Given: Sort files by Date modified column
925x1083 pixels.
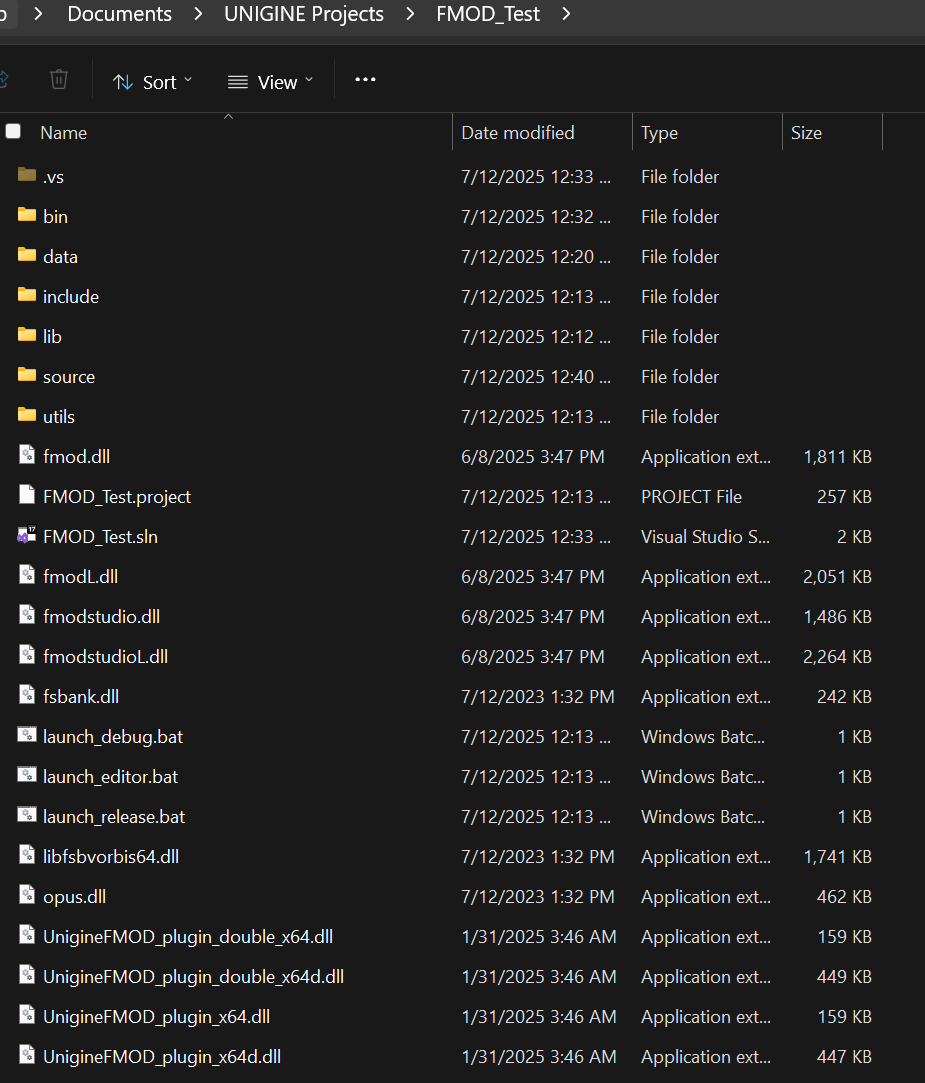Looking at the screenshot, I should 518,132.
